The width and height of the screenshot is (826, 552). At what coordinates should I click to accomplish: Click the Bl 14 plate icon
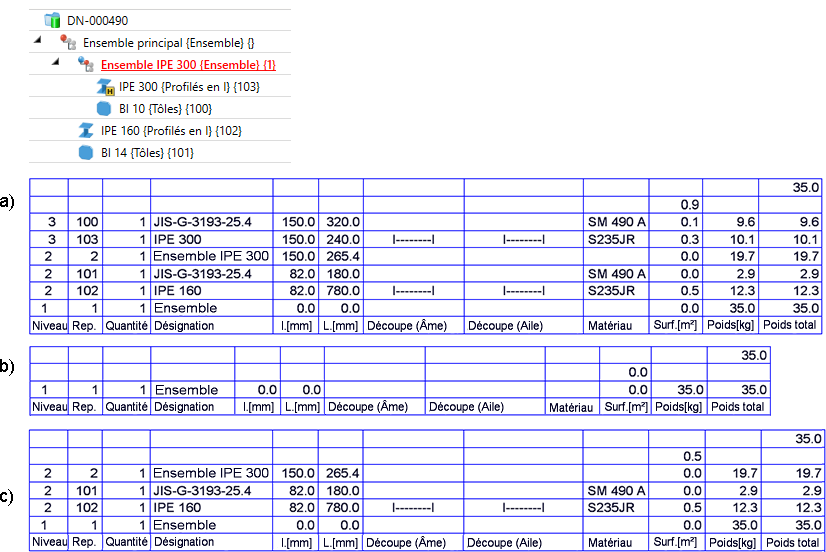click(x=86, y=153)
